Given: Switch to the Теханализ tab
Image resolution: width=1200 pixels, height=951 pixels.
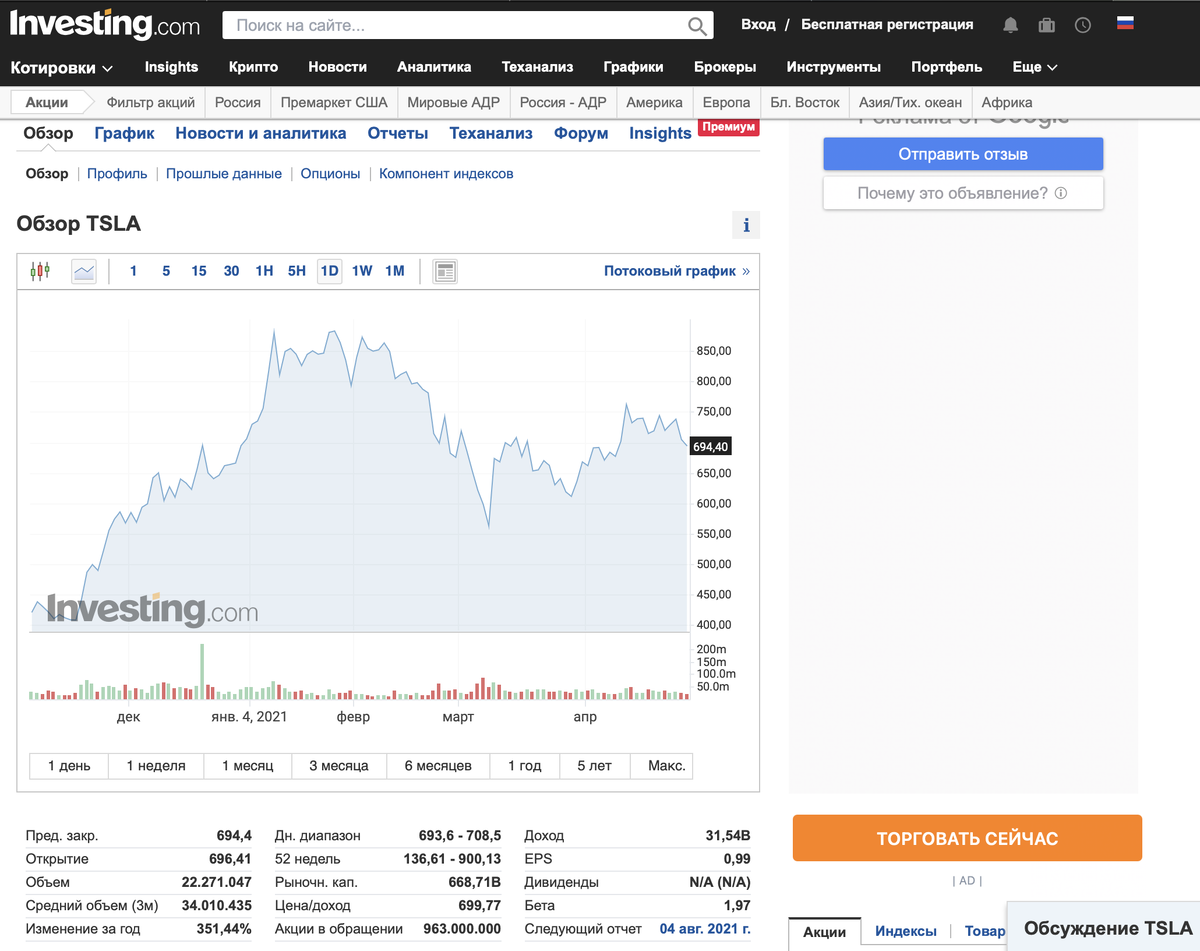Looking at the screenshot, I should 491,133.
